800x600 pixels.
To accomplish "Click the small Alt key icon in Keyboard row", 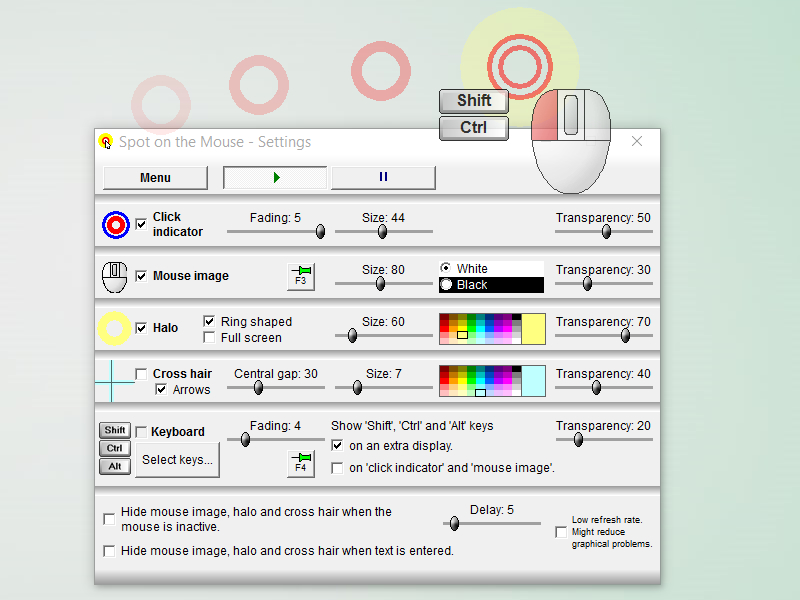I will click(115, 466).
